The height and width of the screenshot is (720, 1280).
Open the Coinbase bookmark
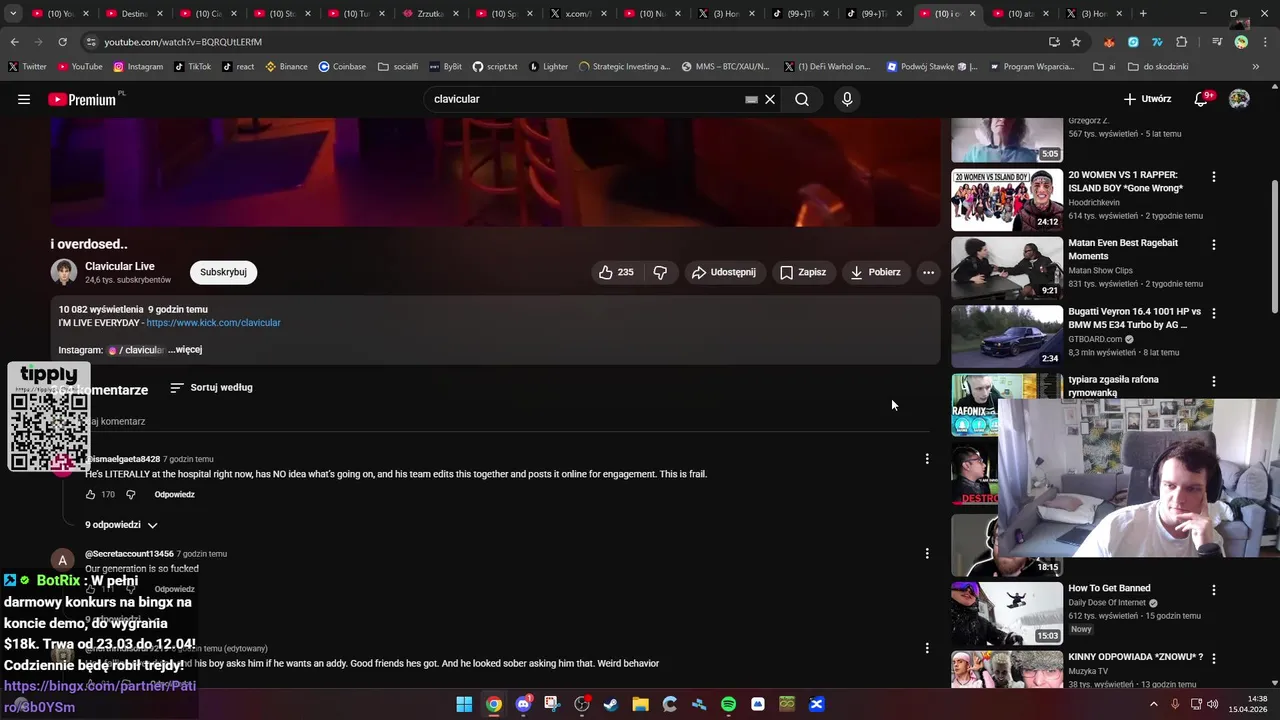342,66
